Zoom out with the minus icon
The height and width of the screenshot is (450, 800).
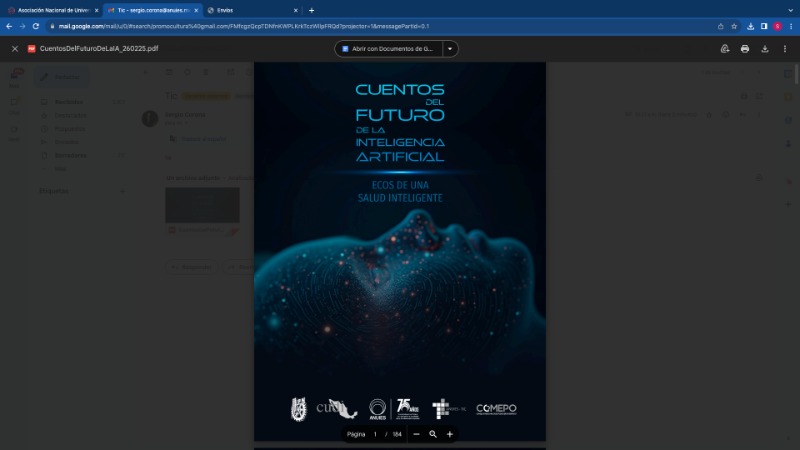[x=416, y=434]
